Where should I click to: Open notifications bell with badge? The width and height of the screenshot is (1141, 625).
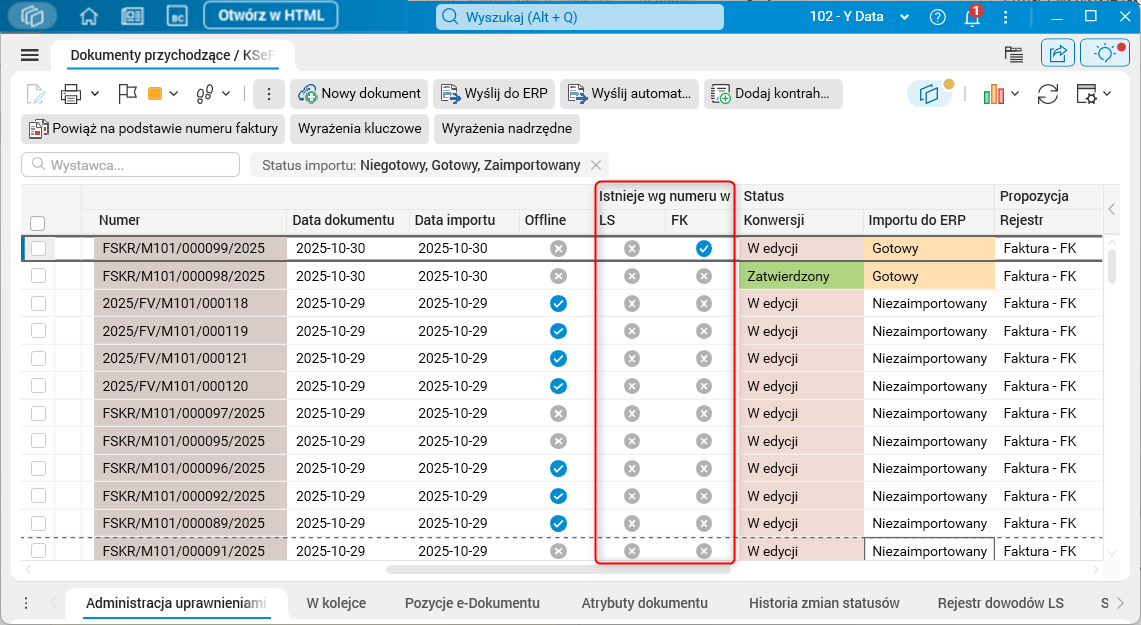click(973, 16)
